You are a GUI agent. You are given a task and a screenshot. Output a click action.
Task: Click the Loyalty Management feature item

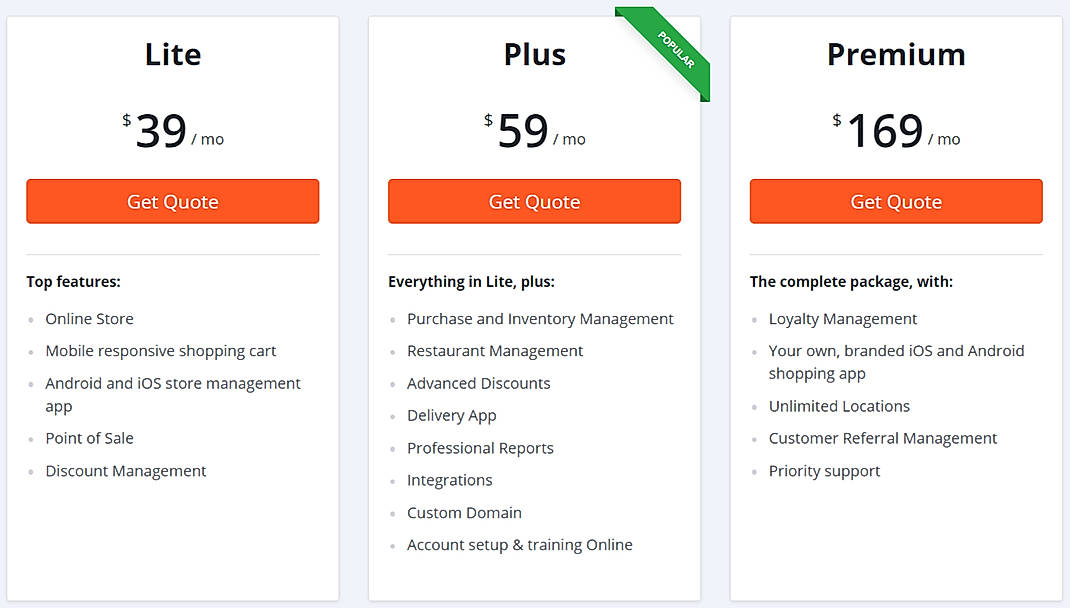[843, 318]
